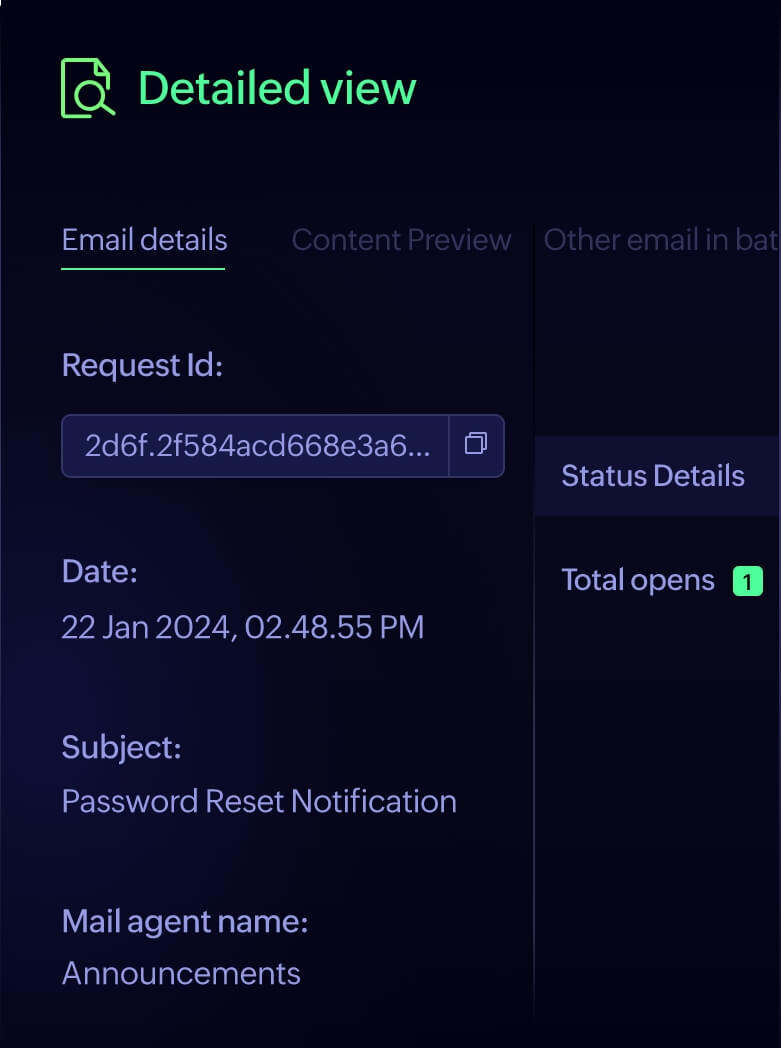Click the Request Id value field

click(x=258, y=446)
